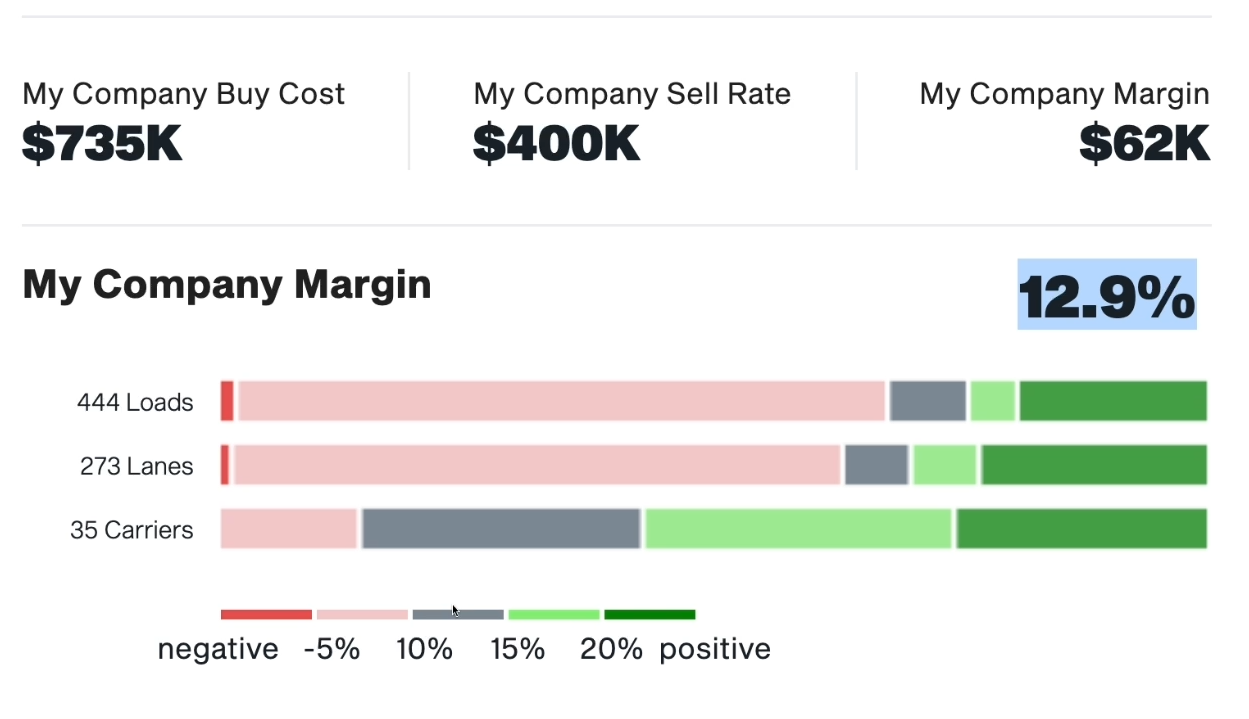Click the light green segment in Carriers bar
The height and width of the screenshot is (719, 1249).
coord(798,529)
